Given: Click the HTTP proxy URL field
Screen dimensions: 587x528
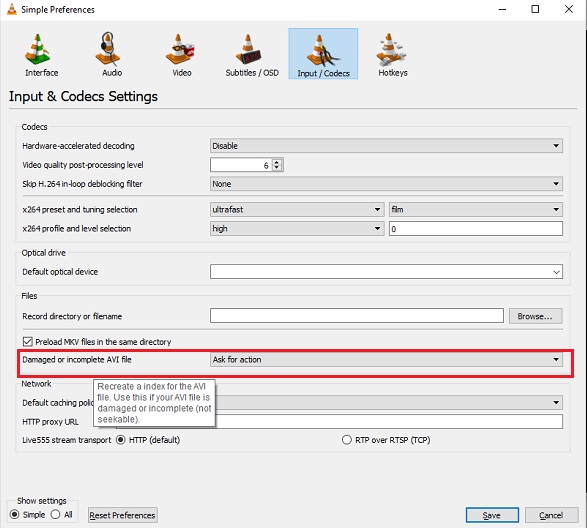Looking at the screenshot, I should tap(389, 422).
